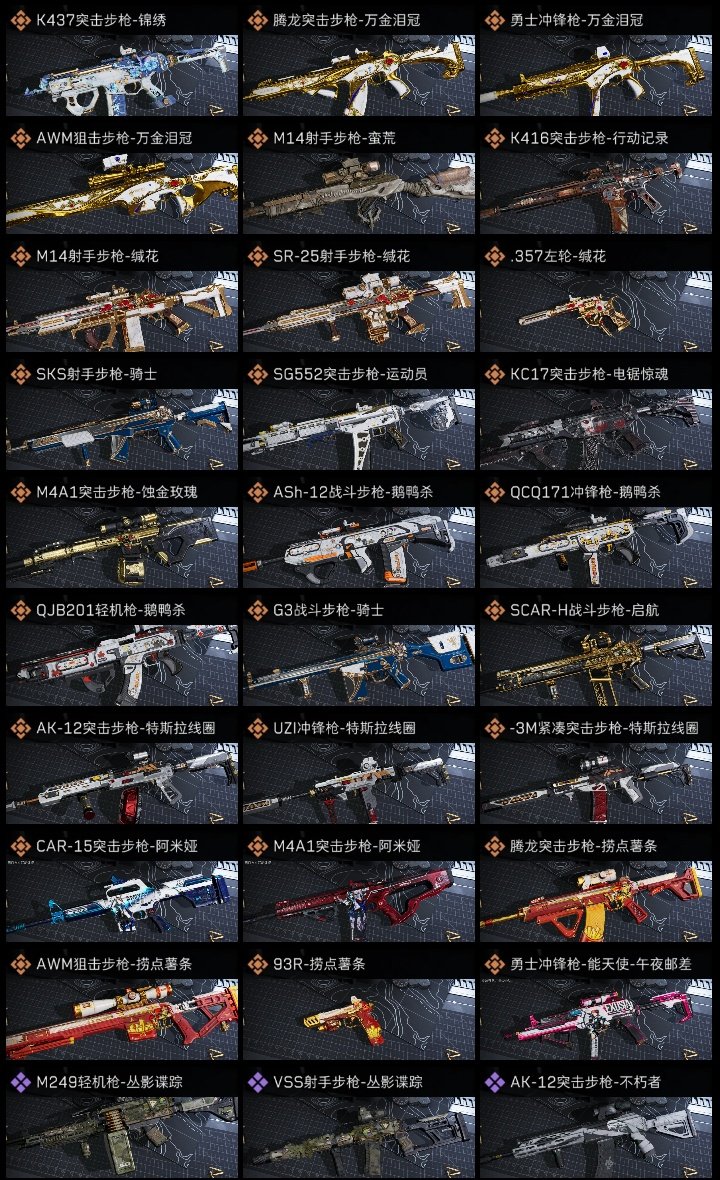This screenshot has height=1180, width=720.
Task: Click the purple diamond icon beside AK-12突击步枪-不朽者
Action: click(x=494, y=1082)
